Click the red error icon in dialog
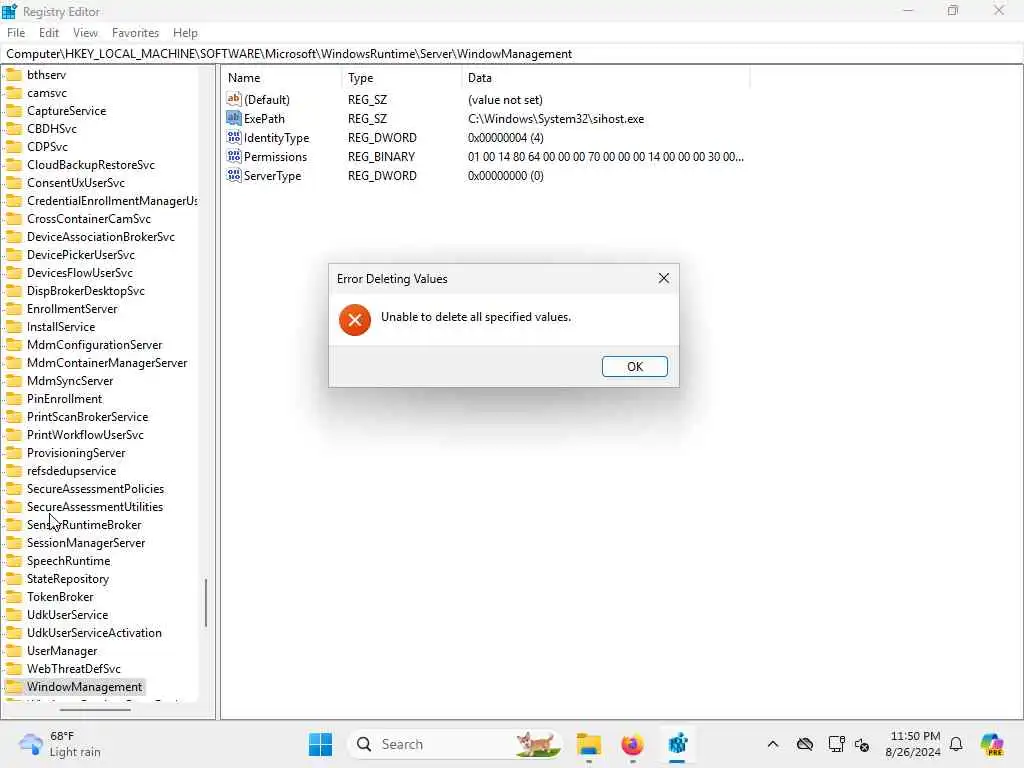 [x=355, y=320]
